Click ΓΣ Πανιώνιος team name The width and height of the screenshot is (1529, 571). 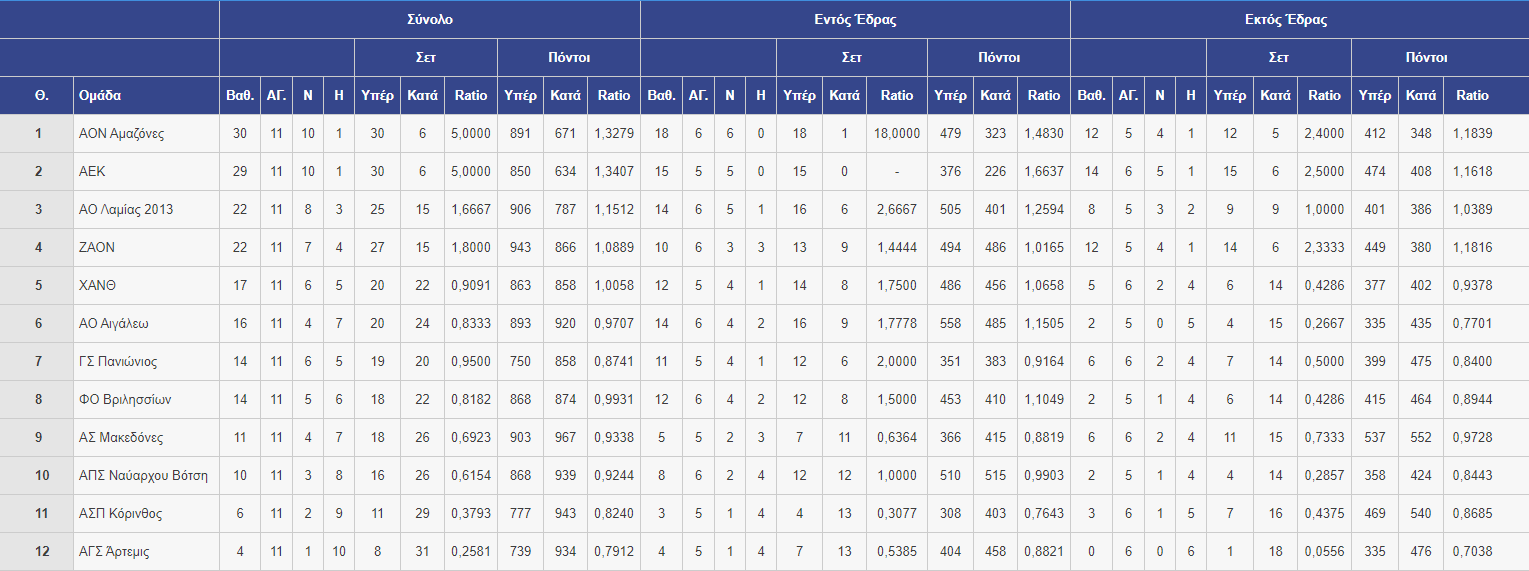click(x=118, y=361)
